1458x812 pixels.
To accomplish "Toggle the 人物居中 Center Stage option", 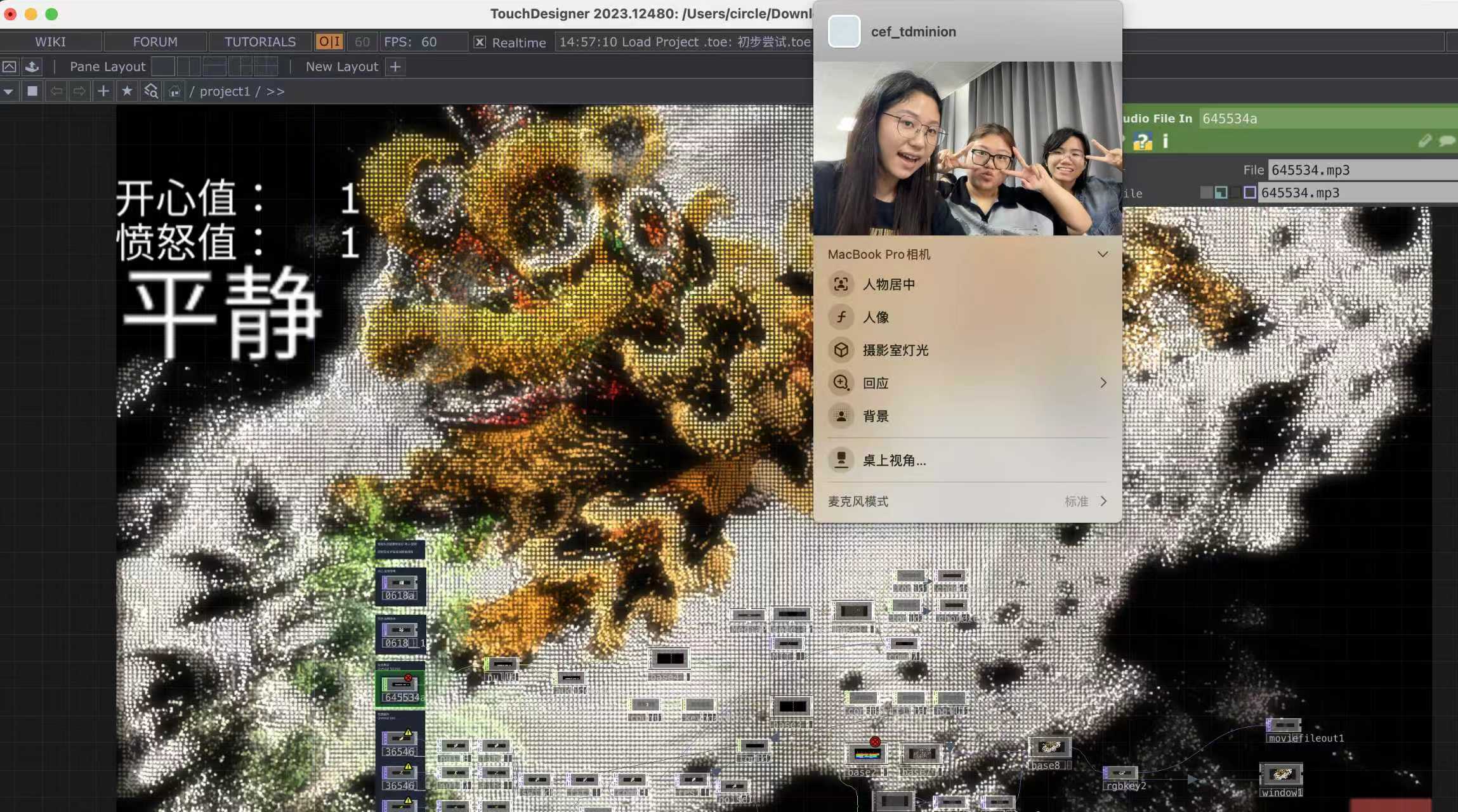I will 888,284.
